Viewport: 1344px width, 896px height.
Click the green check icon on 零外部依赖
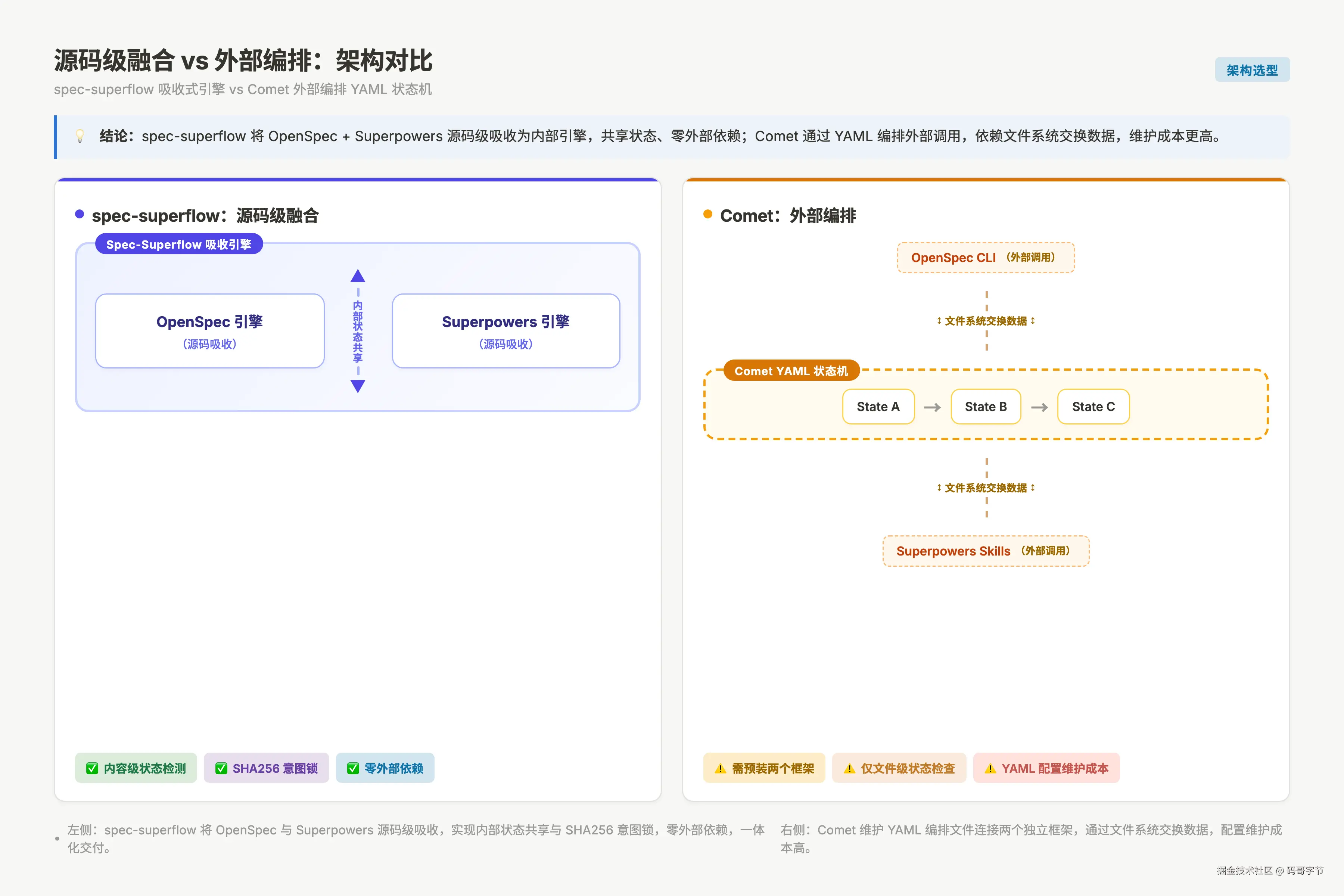click(353, 769)
